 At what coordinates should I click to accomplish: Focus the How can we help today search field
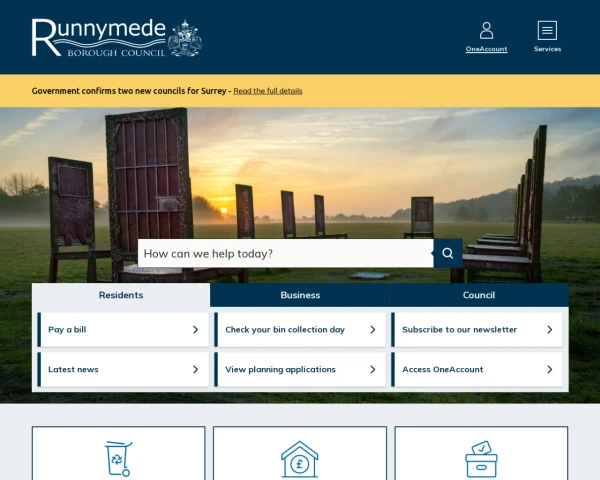coord(286,253)
